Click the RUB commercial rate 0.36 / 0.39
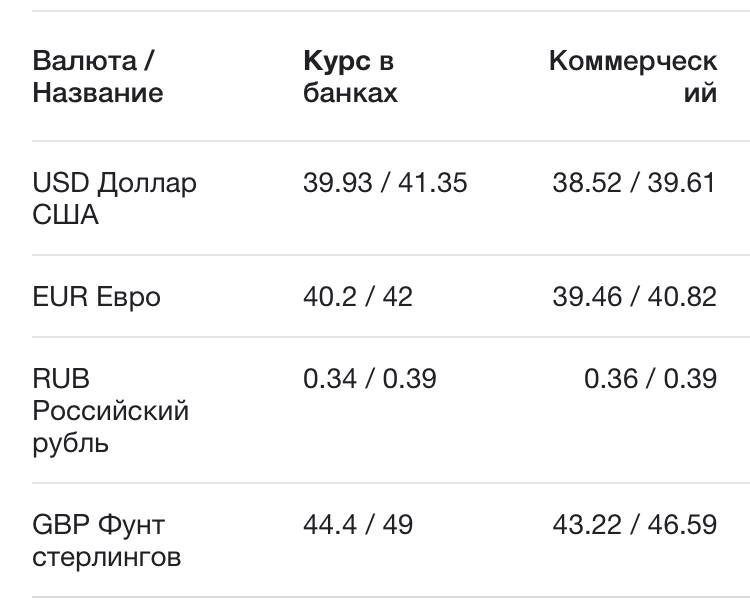Image resolution: width=750 pixels, height=605 pixels. pyautogui.click(x=650, y=379)
